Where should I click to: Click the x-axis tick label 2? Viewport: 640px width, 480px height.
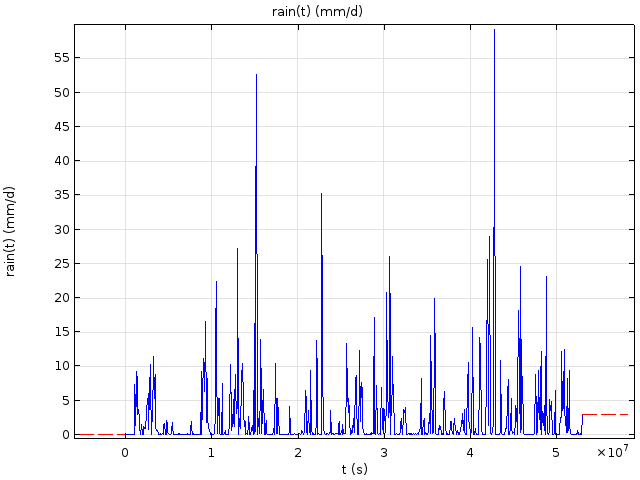click(298, 453)
